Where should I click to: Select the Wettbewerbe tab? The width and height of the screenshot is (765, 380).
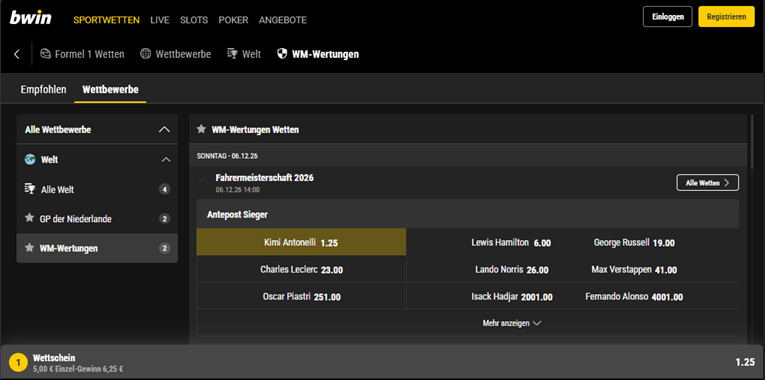tap(110, 90)
